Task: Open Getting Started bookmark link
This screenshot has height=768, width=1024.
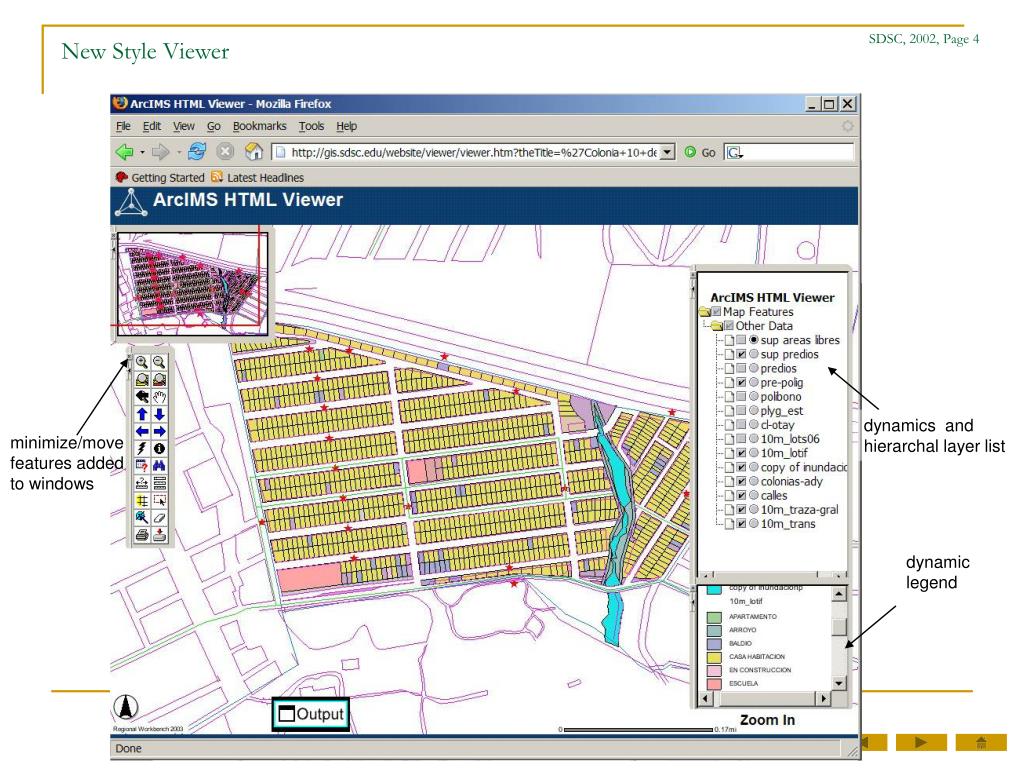Action: (160, 178)
